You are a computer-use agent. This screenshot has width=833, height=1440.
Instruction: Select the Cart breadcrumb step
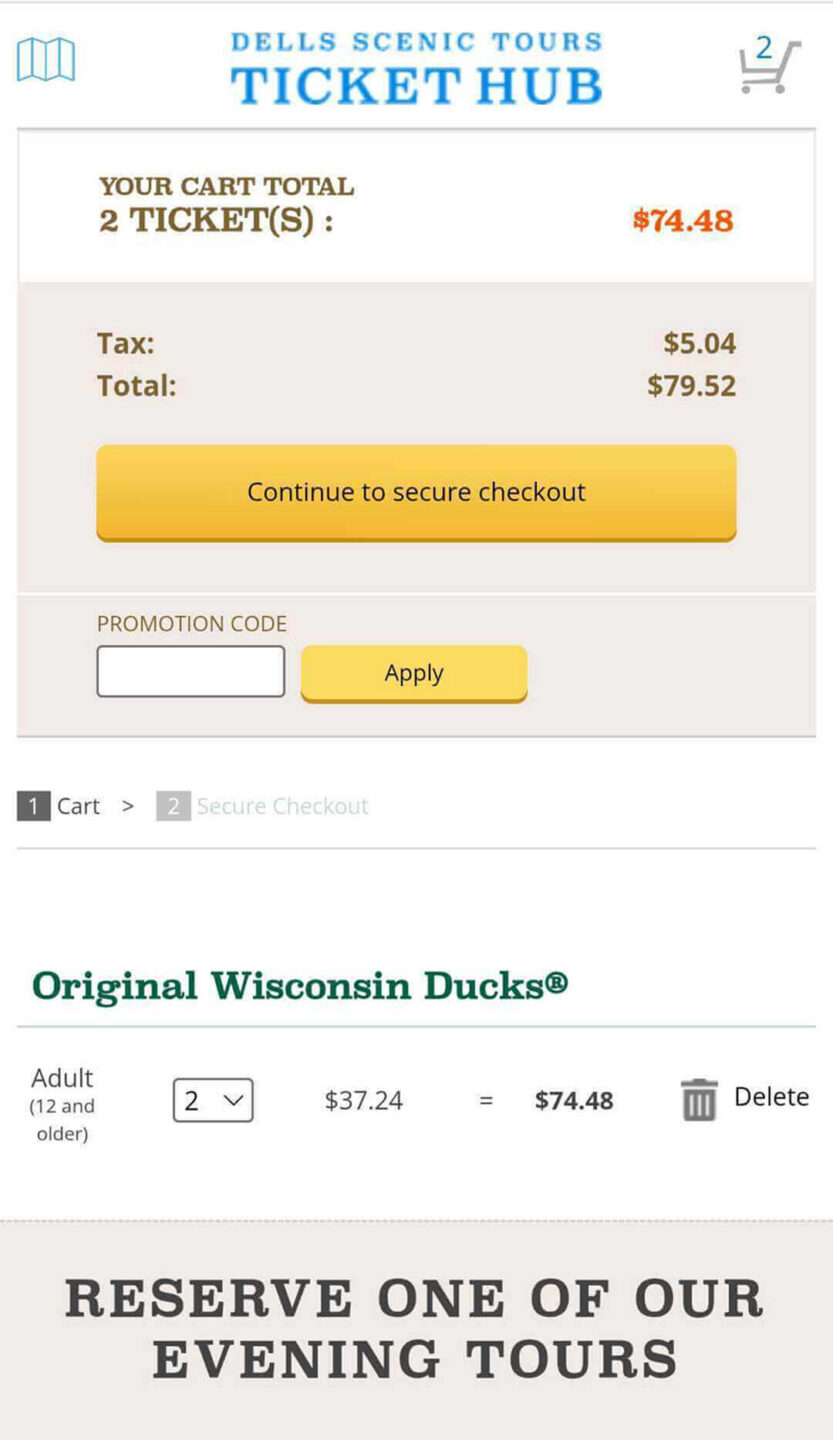(x=78, y=806)
